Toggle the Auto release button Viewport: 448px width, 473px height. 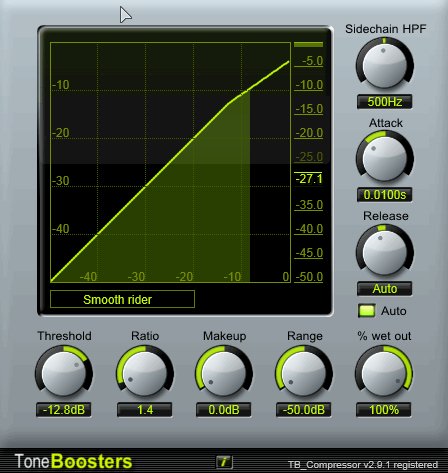point(367,311)
